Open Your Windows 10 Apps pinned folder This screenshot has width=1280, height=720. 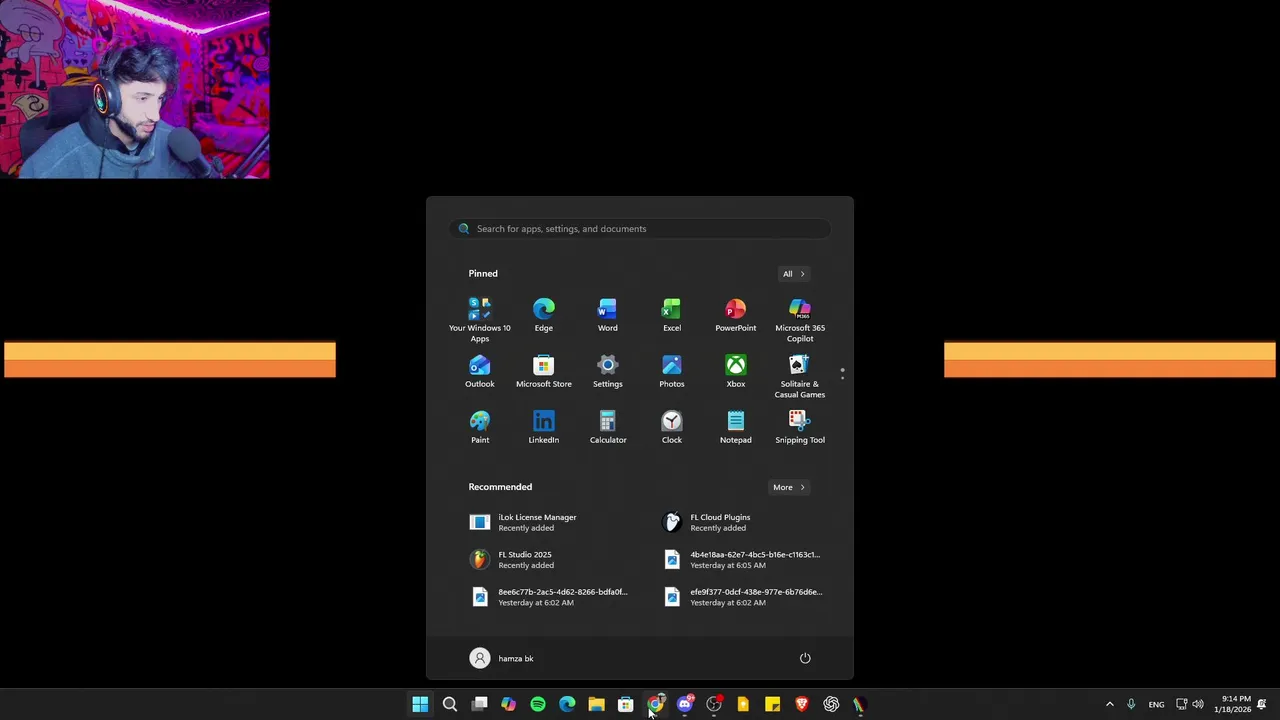coord(479,319)
